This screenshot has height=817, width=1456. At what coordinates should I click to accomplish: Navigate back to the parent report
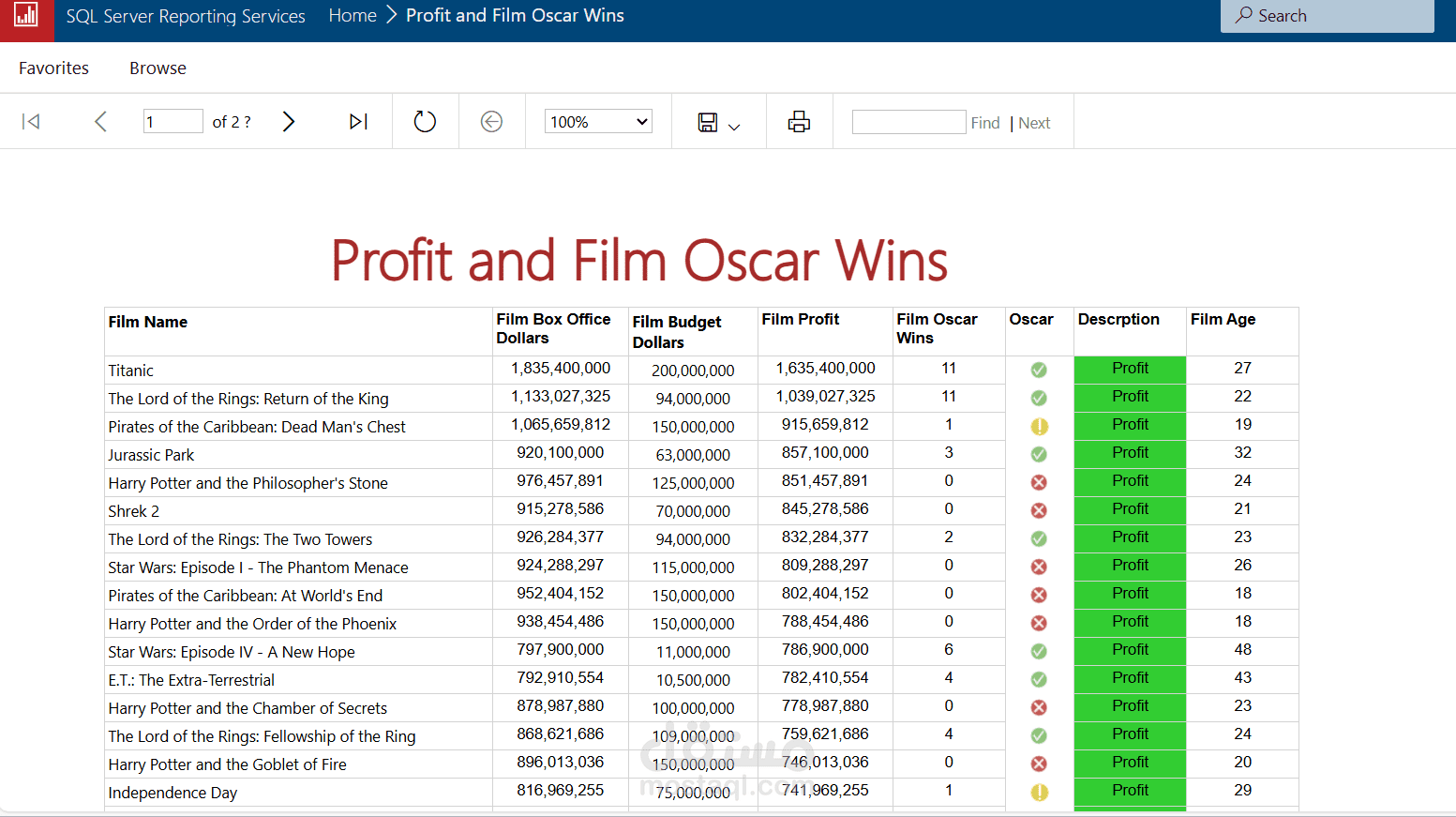[x=491, y=121]
